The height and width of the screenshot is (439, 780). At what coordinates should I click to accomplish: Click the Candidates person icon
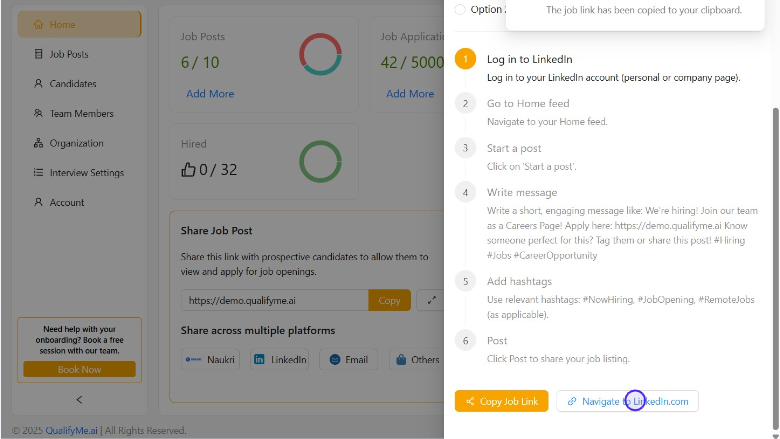pyautogui.click(x=39, y=84)
